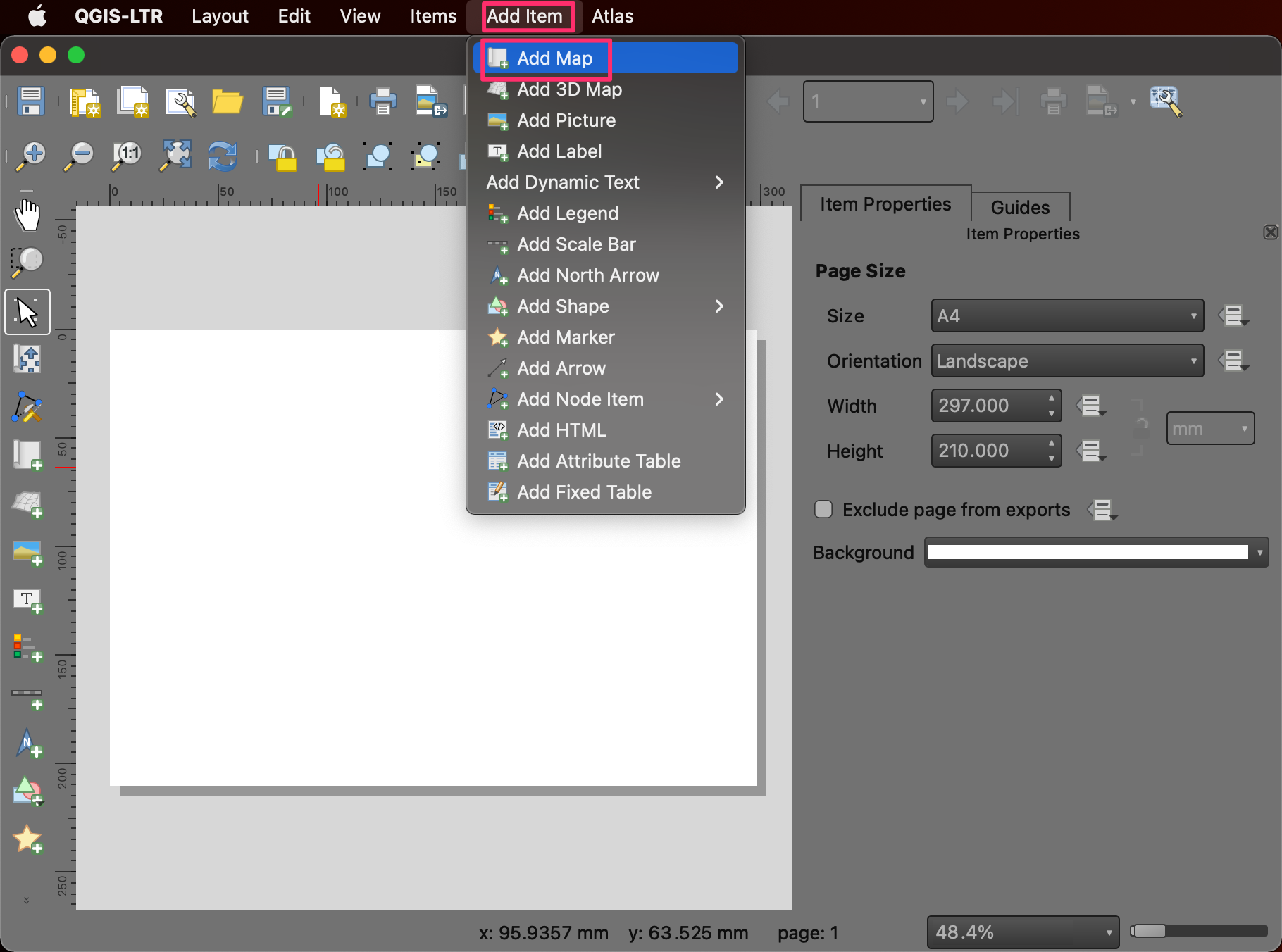Click the Export as Image icon

click(431, 101)
